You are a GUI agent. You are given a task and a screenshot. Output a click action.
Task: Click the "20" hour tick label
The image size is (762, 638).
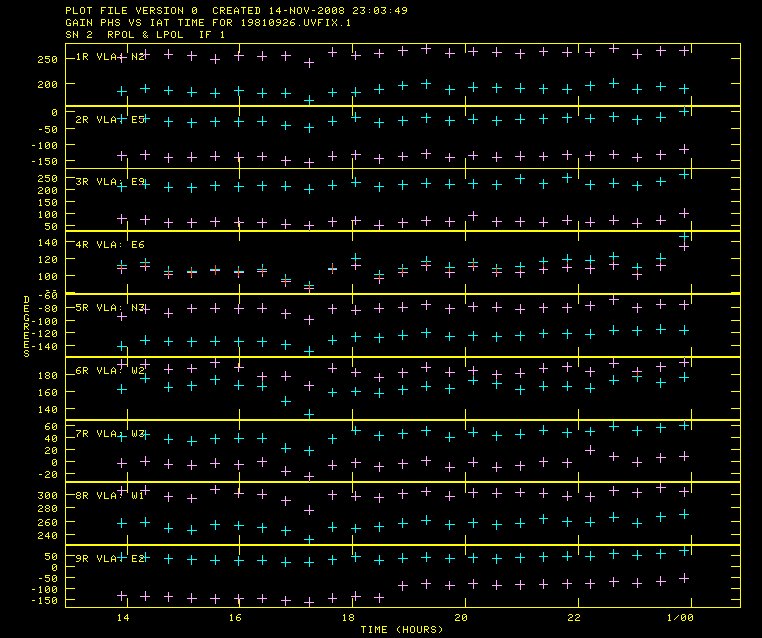461,619
